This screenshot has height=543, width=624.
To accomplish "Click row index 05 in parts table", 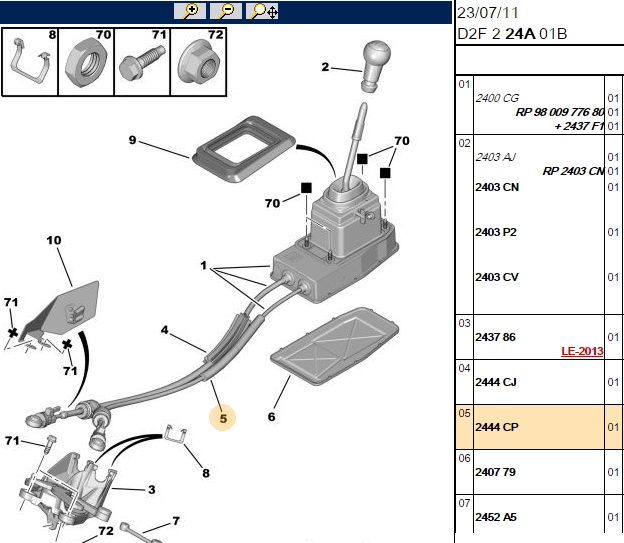I will pos(464,413).
